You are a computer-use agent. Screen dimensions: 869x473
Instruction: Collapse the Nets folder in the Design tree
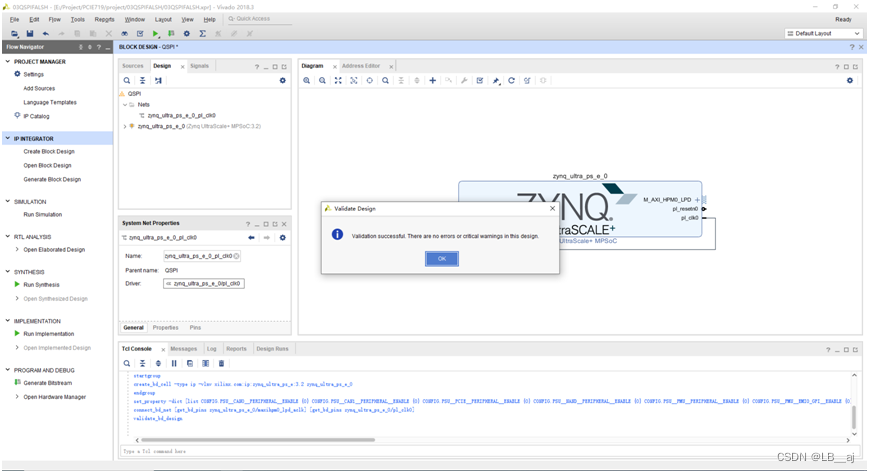point(125,104)
